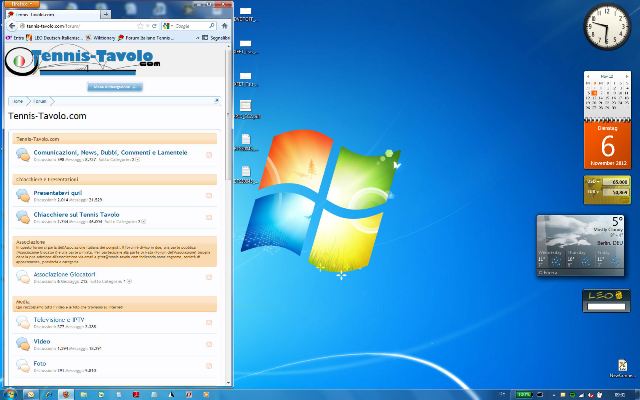
Task: Click the blue Mostra navigazione button
Action: pyautogui.click(x=115, y=87)
